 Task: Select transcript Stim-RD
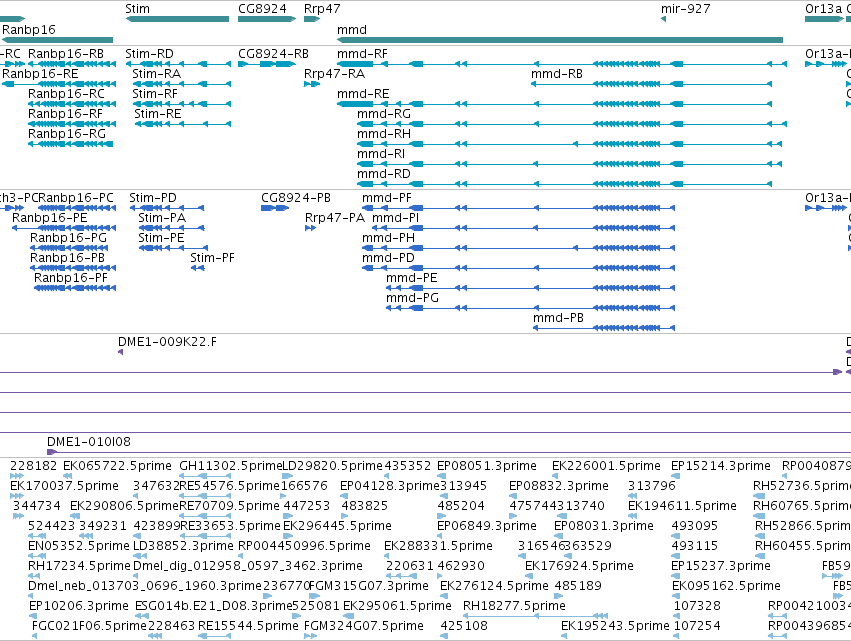178,64
